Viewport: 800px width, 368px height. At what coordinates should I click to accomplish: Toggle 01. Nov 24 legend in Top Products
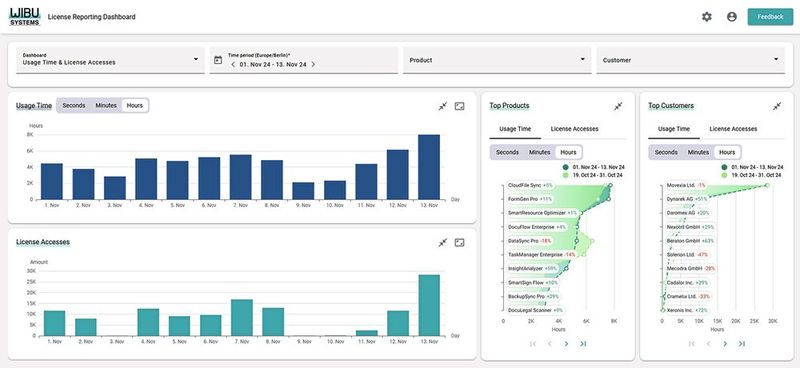click(x=594, y=167)
